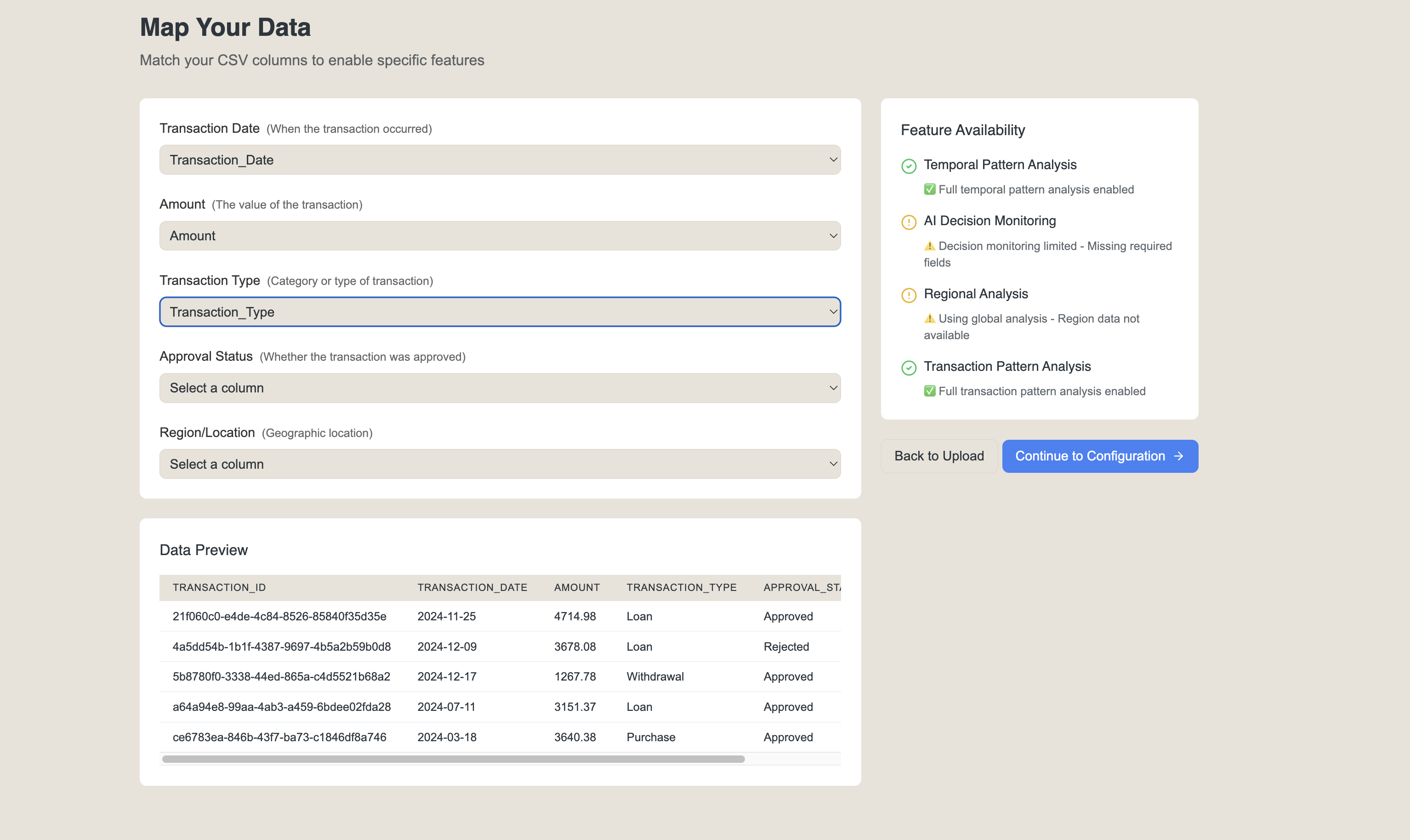Click the arrow icon on the Continue button

click(x=1178, y=456)
